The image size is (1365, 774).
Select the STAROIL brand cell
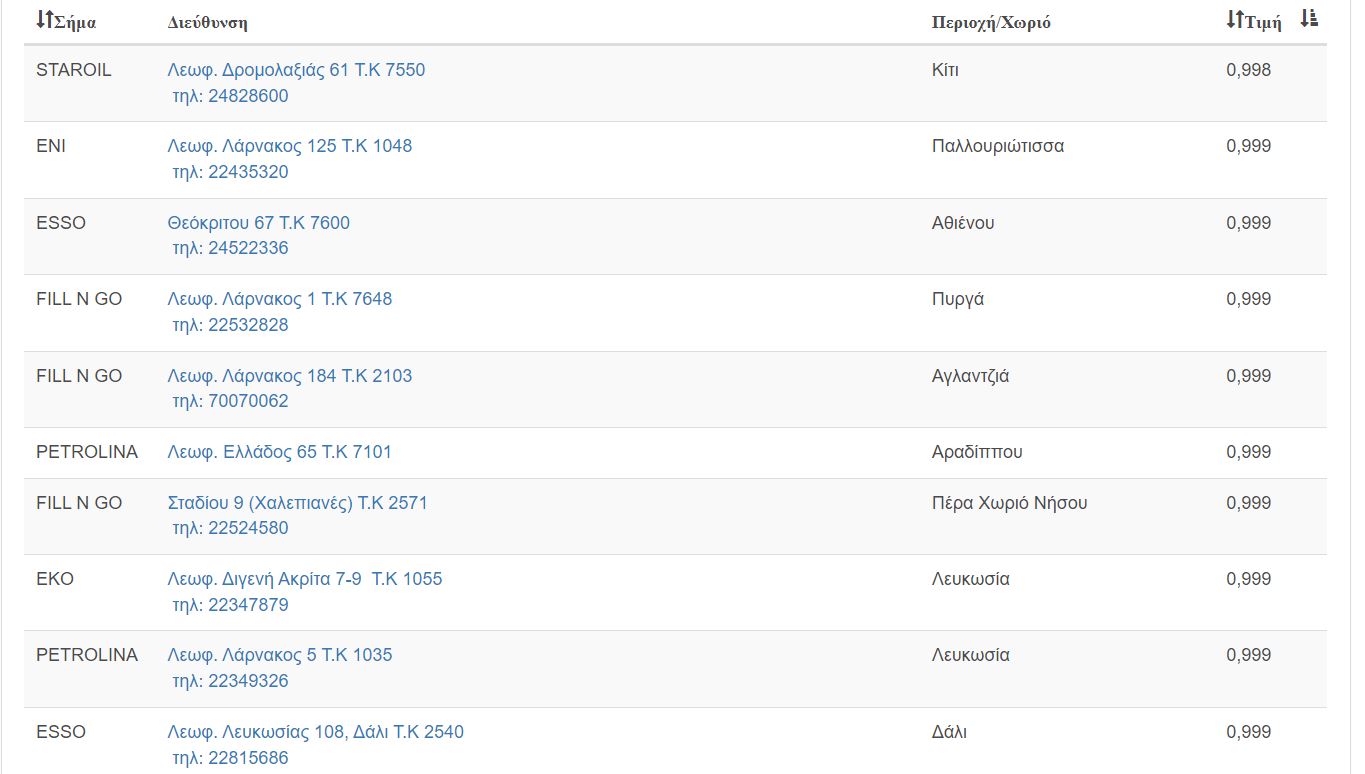[74, 70]
